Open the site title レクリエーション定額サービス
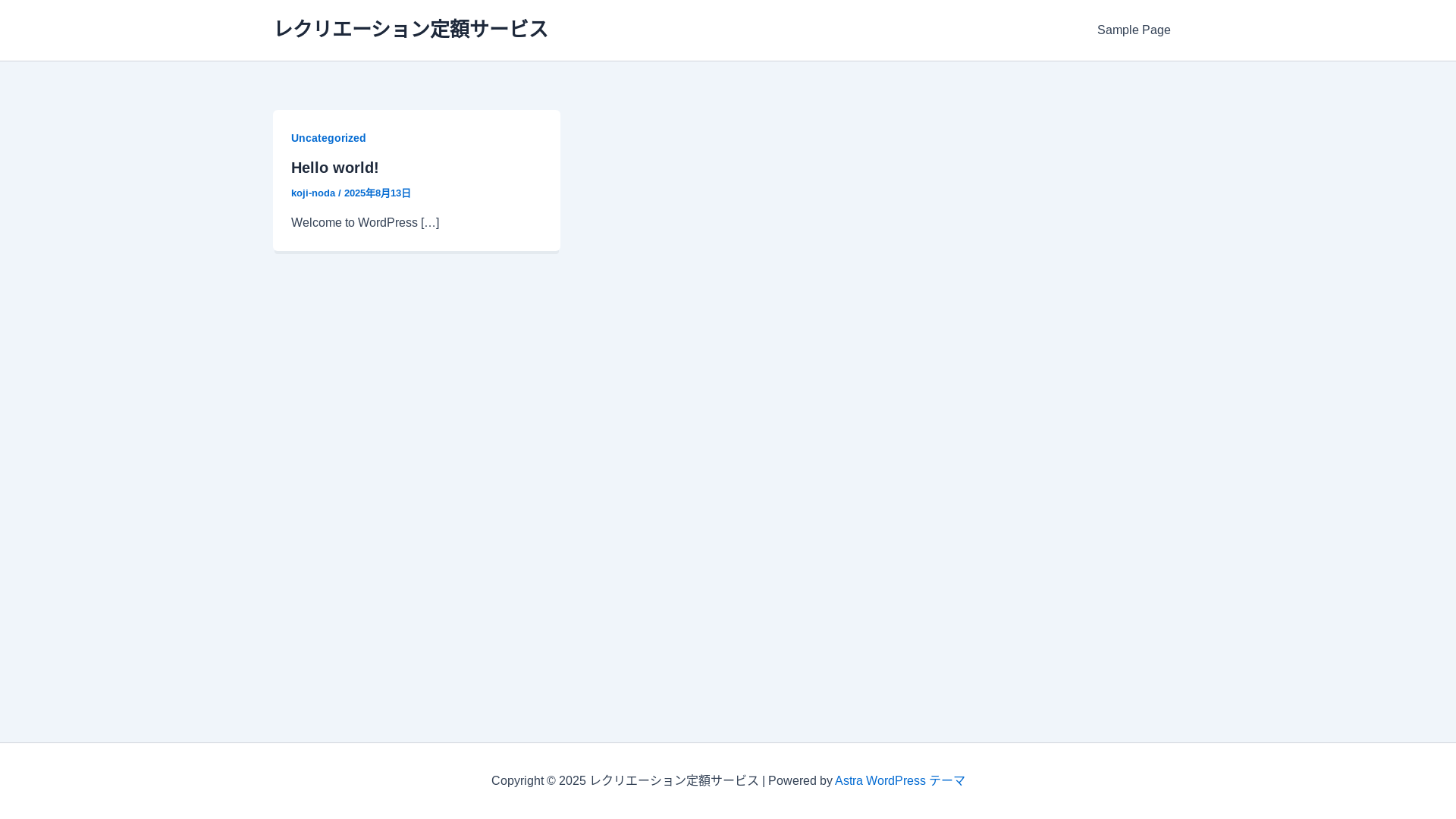The image size is (1456, 819). pos(410,30)
